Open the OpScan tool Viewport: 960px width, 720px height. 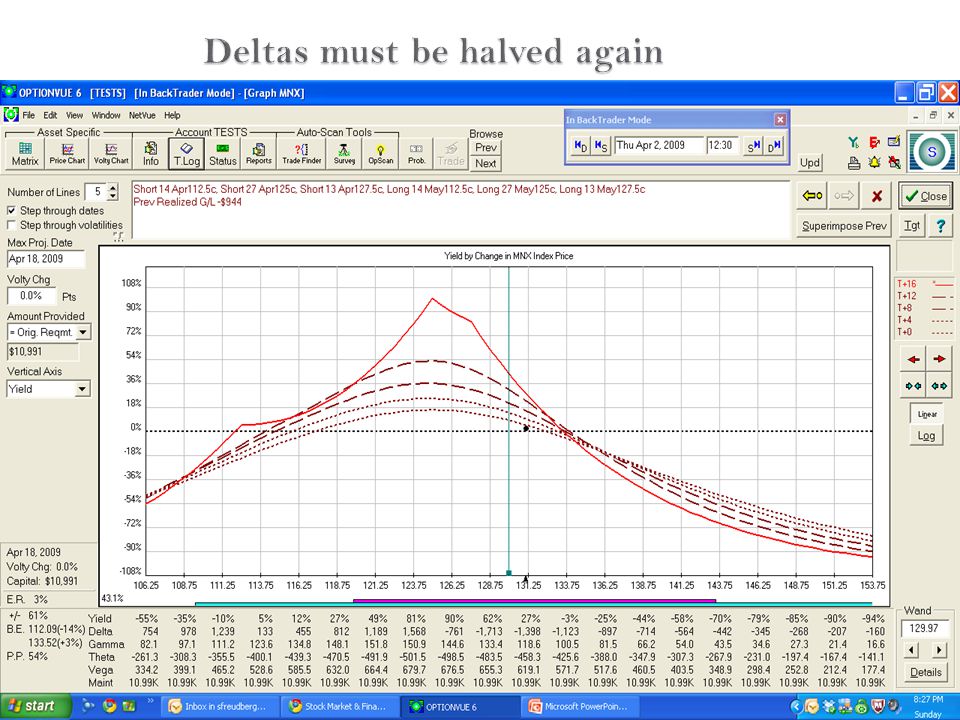(380, 154)
